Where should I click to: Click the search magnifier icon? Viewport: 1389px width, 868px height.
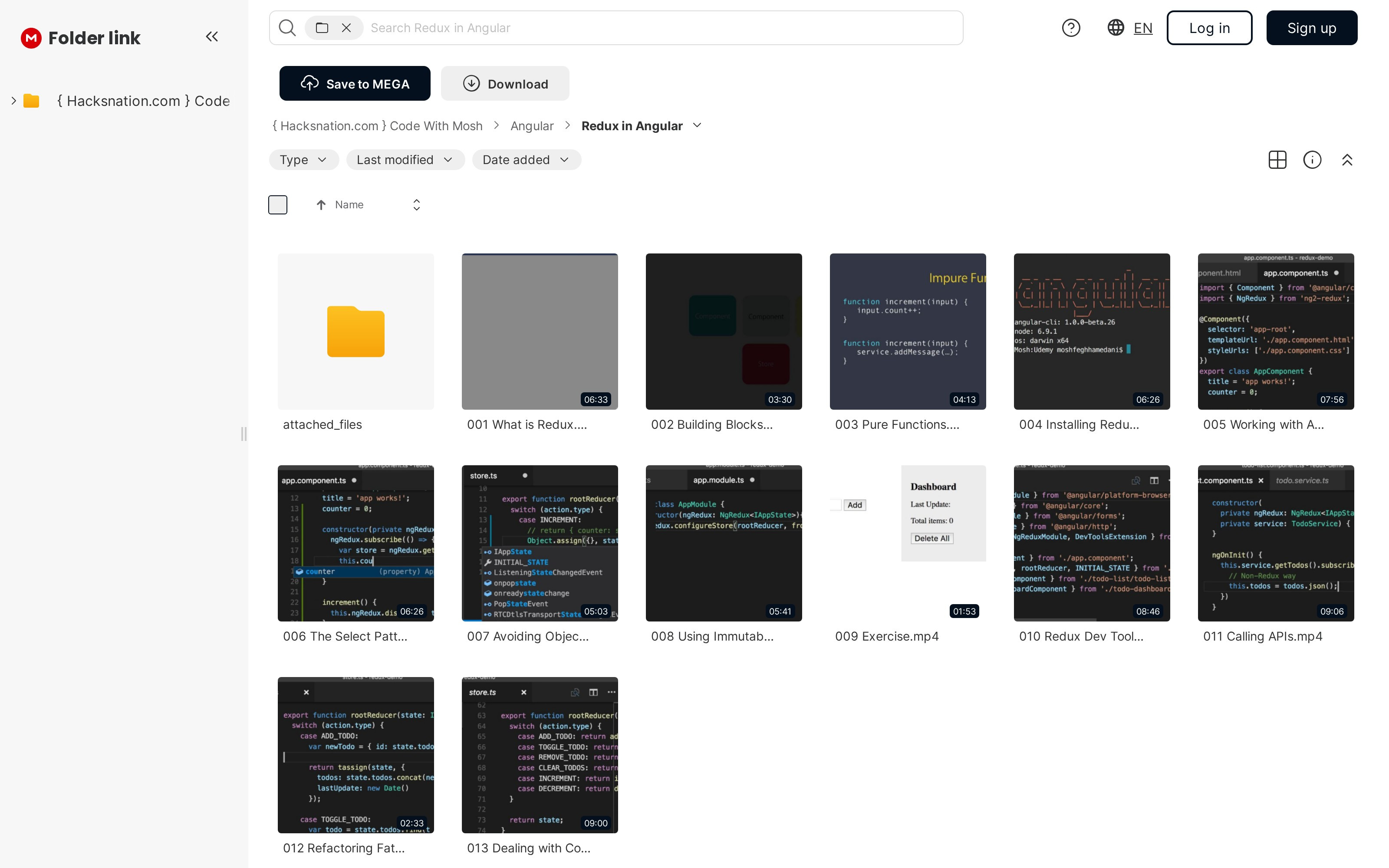click(x=287, y=27)
